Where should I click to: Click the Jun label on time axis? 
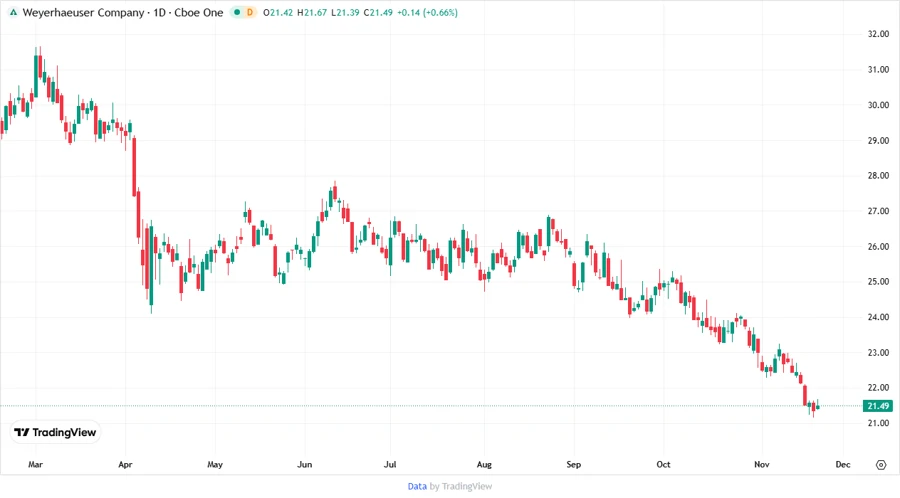click(x=305, y=464)
